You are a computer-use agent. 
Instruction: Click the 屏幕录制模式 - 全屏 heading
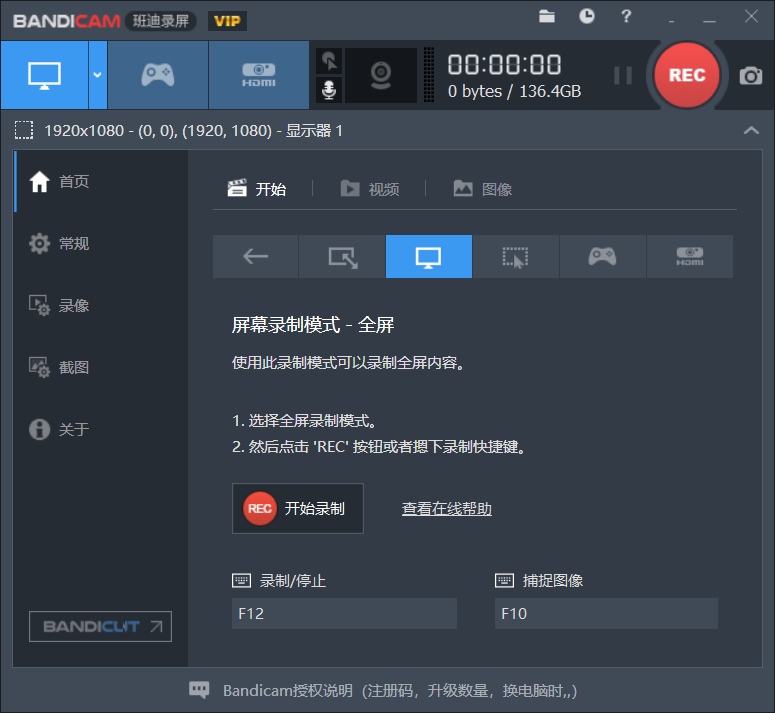313,325
